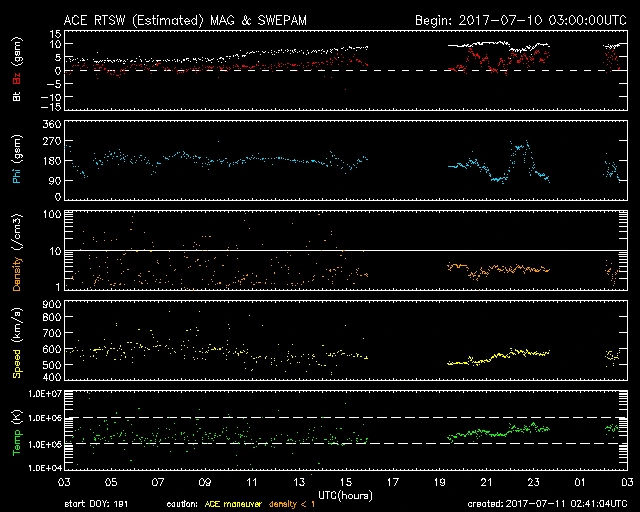Viewport: 640px width, 512px height.
Task: Click the 09 hour tick on the x-axis
Action: tap(205, 482)
